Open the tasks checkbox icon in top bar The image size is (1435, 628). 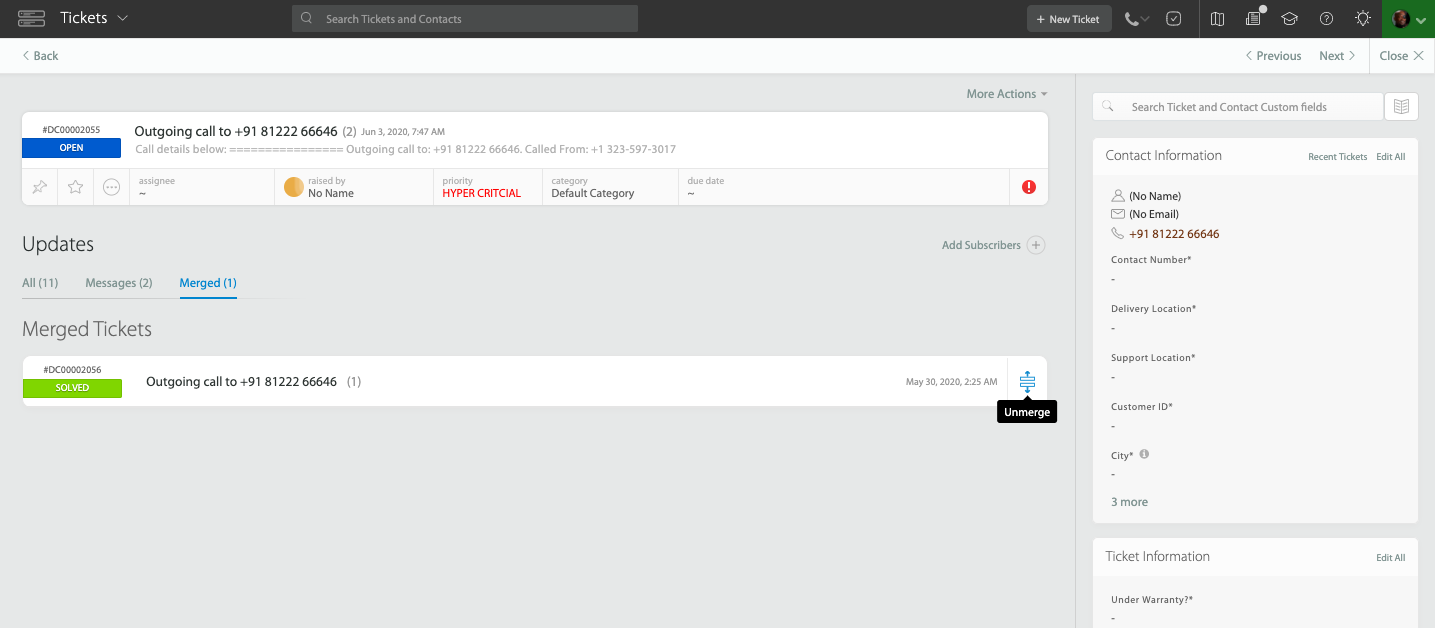click(x=1174, y=19)
